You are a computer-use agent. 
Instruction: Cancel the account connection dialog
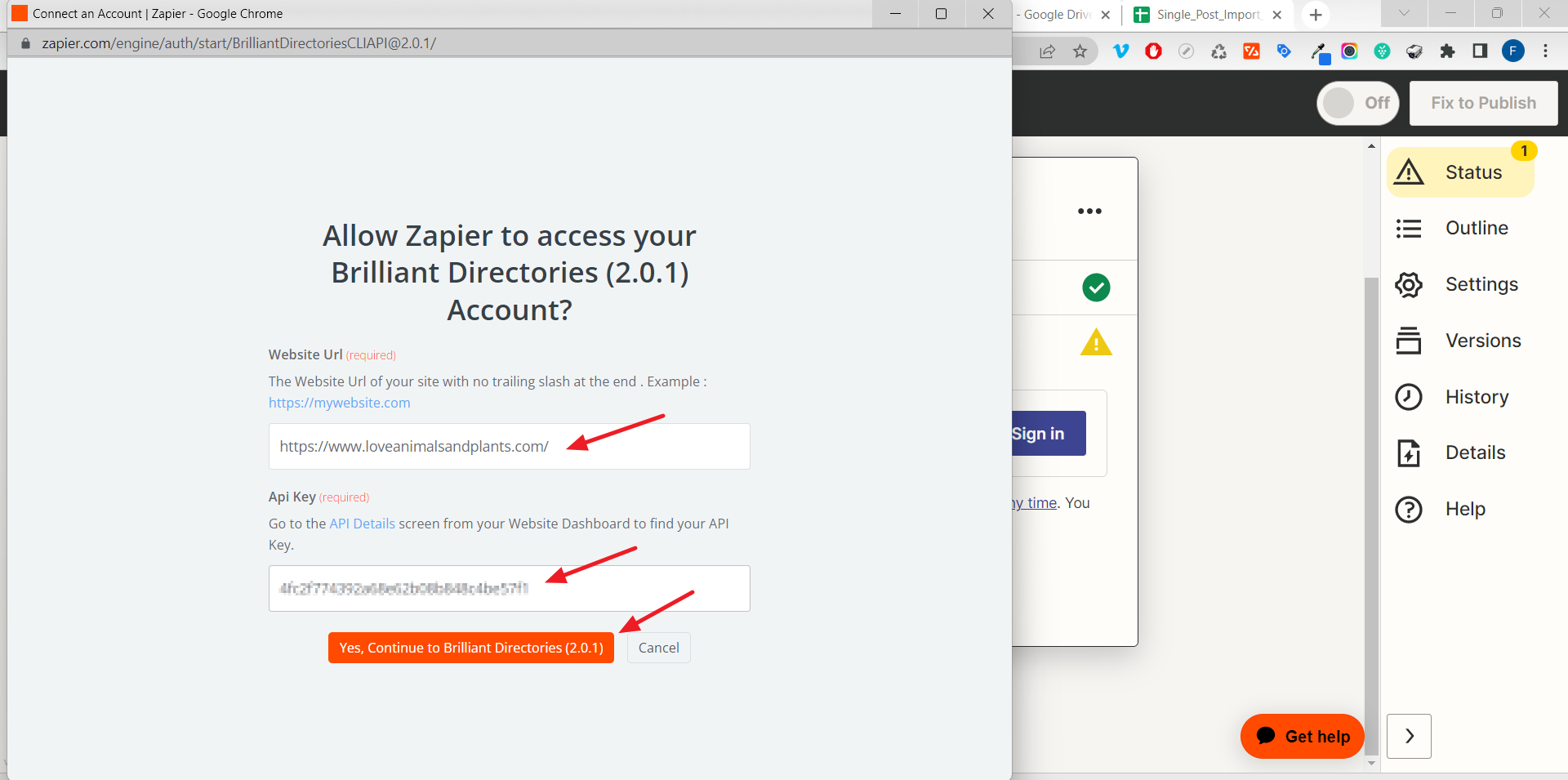658,648
